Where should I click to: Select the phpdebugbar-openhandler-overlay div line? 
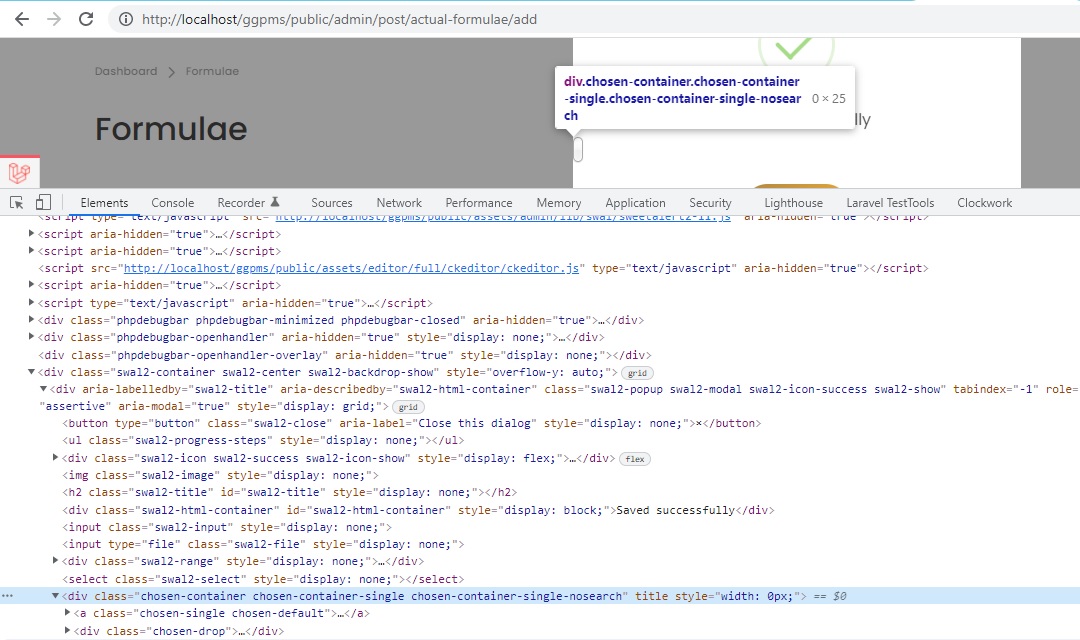click(x=344, y=355)
